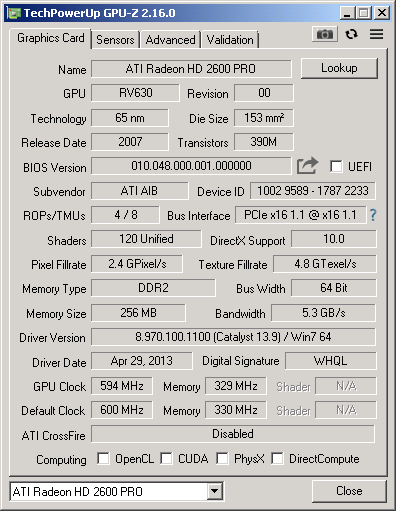Screen dimensions: 396x511
Task: Click the Default Clock field 600 MHz
Action: (122, 410)
